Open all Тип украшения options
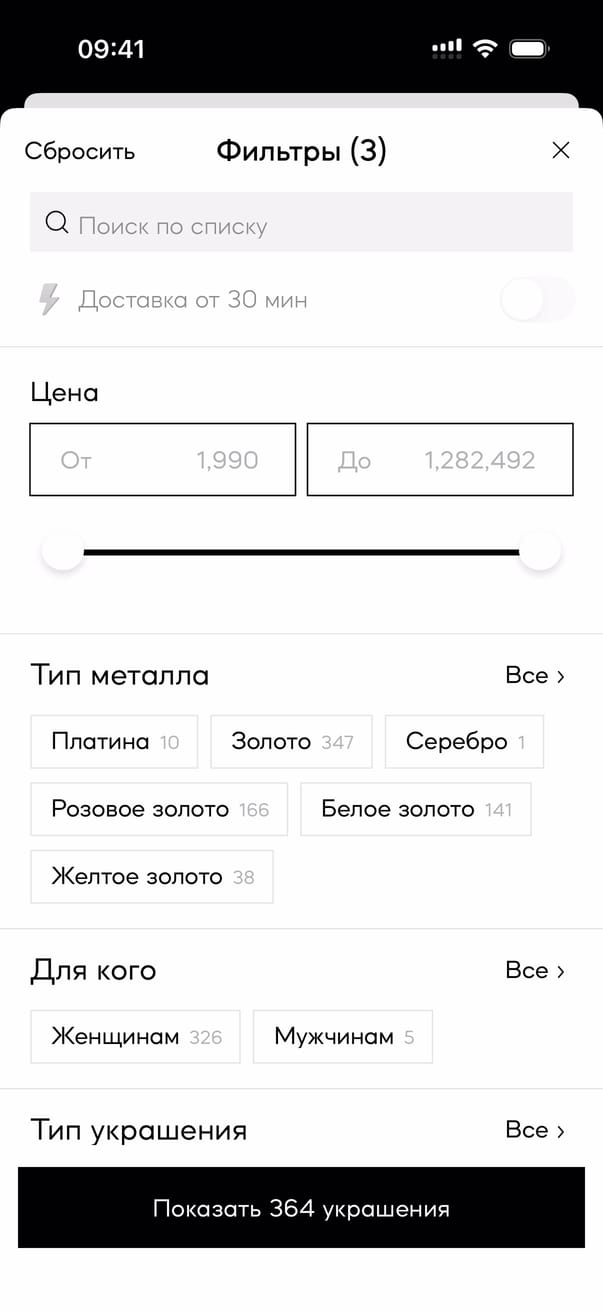603x1311 pixels. 535,1130
